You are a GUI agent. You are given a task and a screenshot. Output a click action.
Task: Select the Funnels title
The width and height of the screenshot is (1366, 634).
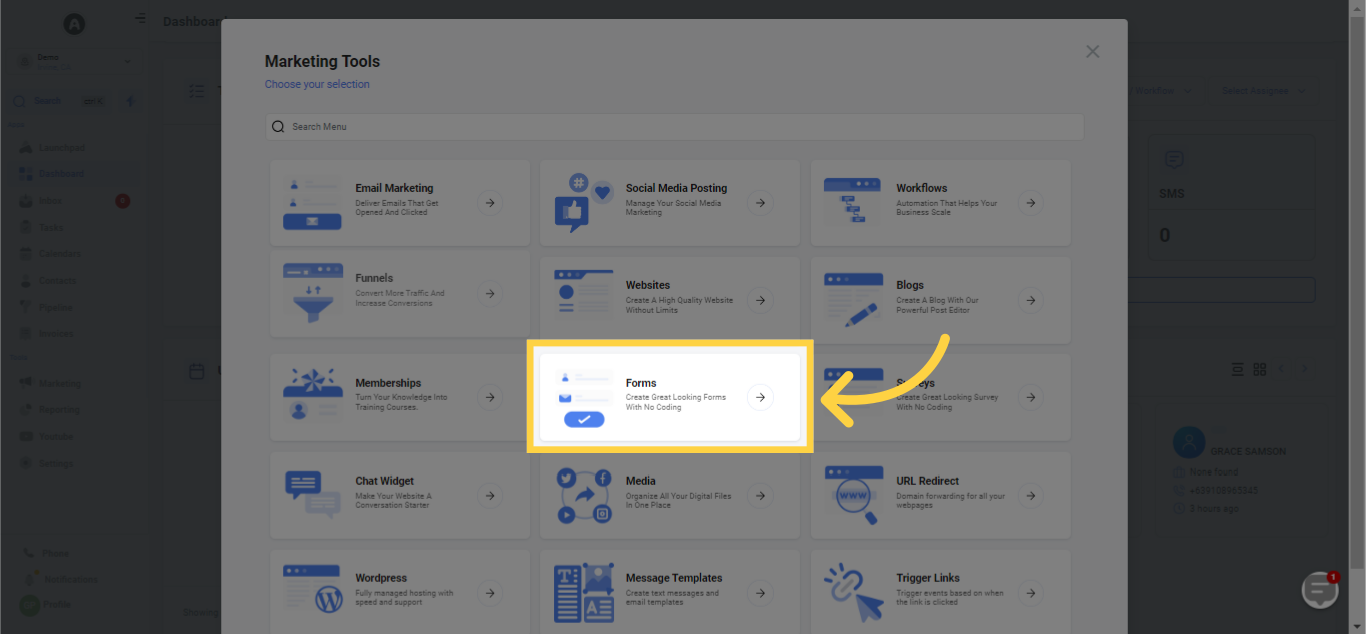pos(374,278)
